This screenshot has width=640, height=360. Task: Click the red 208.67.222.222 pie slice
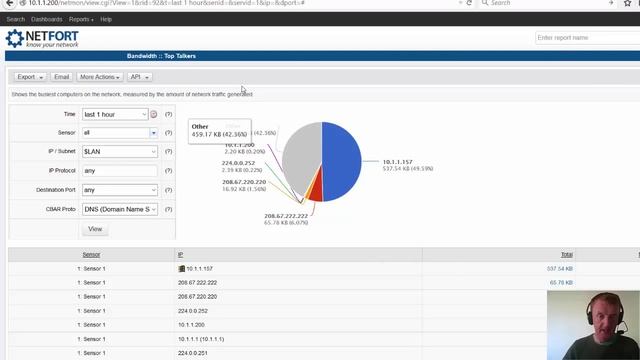316,191
